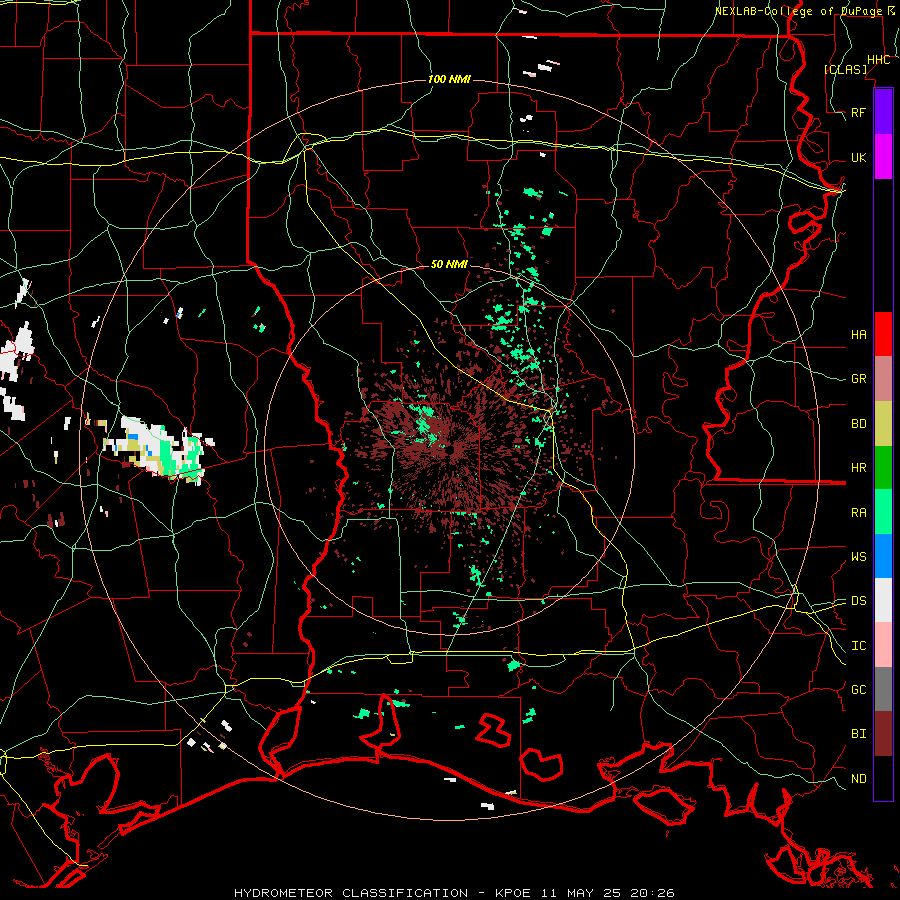This screenshot has width=900, height=900.
Task: Select the IC pink legend swatch
Action: [883, 645]
